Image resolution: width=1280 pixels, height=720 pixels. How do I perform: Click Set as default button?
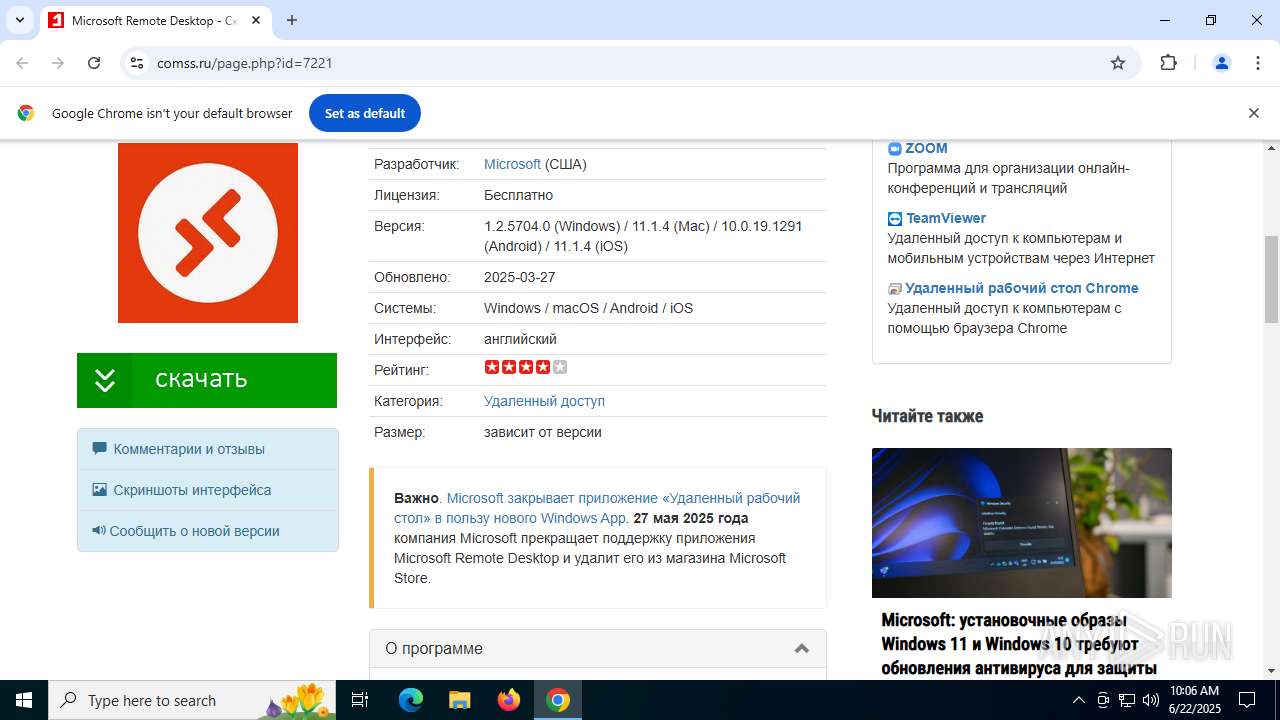pyautogui.click(x=365, y=113)
